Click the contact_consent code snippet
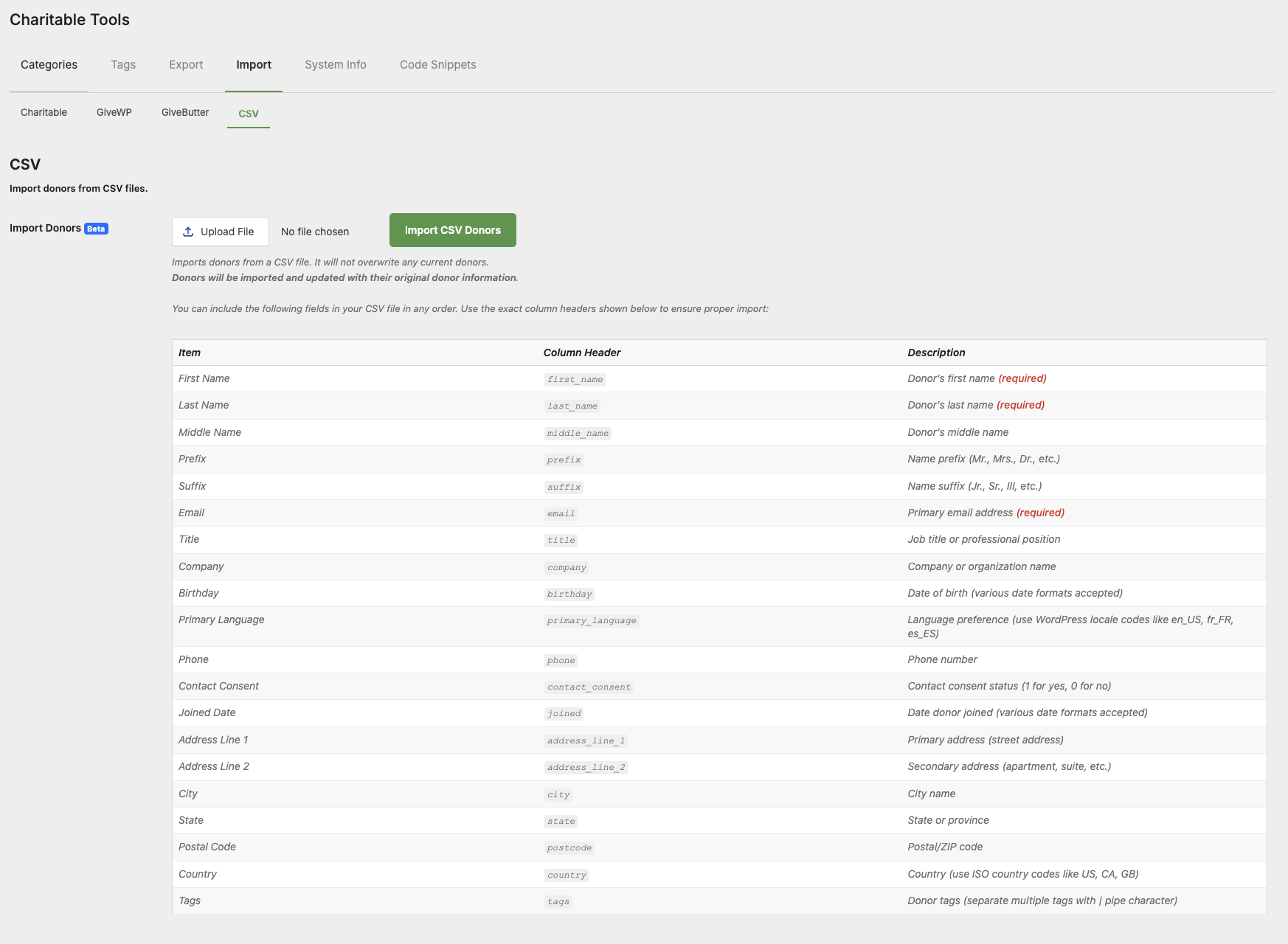The height and width of the screenshot is (944, 1288). [x=589, y=687]
